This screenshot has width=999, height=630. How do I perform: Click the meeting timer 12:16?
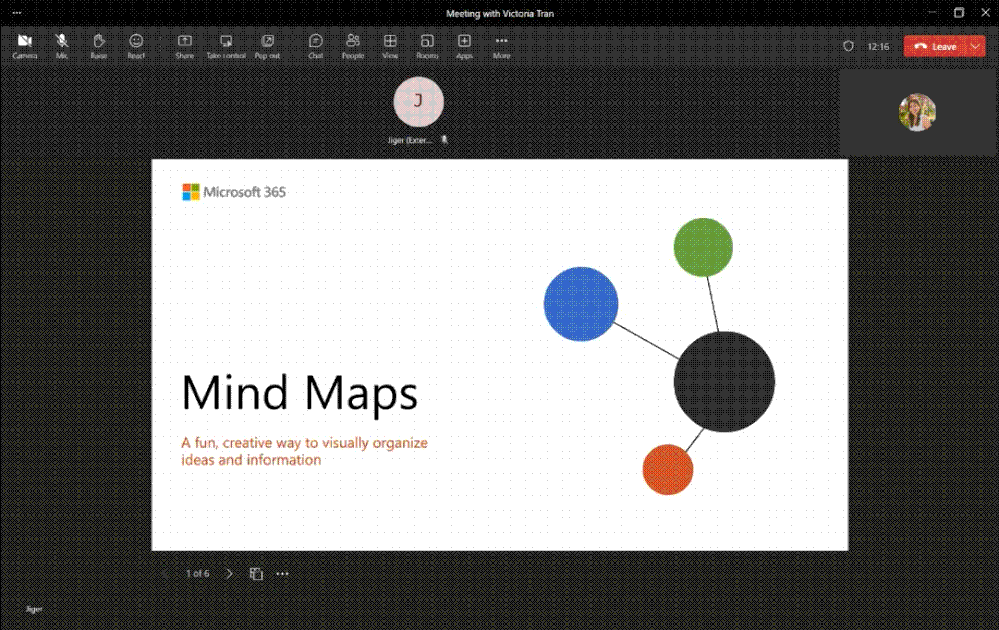(x=878, y=47)
